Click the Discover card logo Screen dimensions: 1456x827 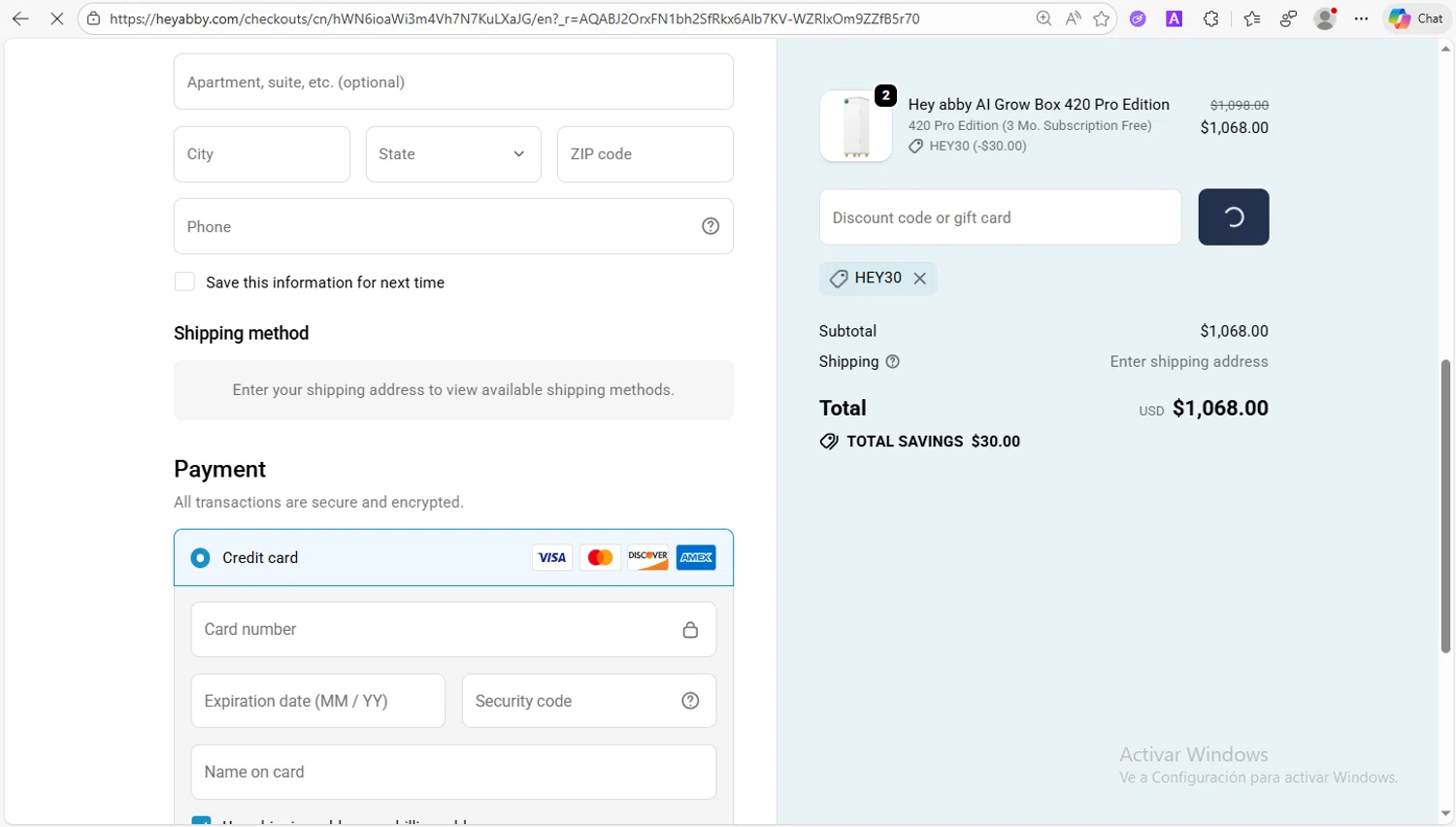coord(647,557)
